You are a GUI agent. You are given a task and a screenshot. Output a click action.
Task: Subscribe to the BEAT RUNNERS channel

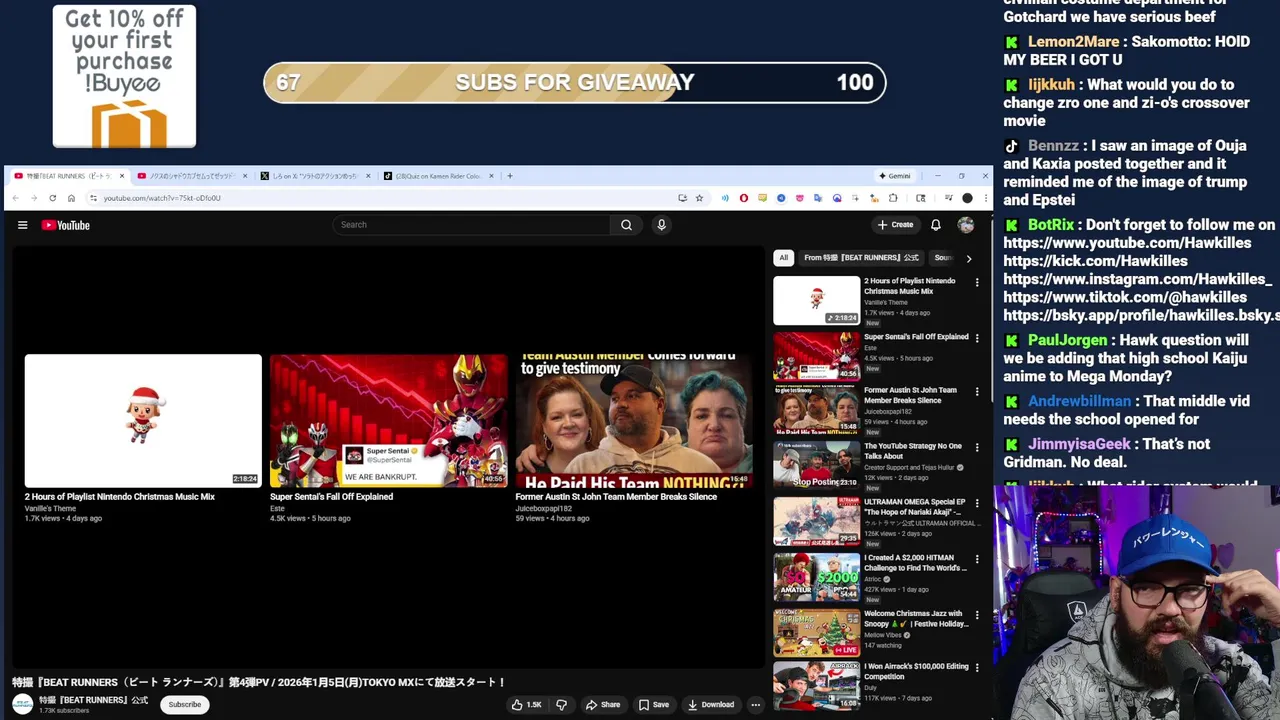point(184,705)
